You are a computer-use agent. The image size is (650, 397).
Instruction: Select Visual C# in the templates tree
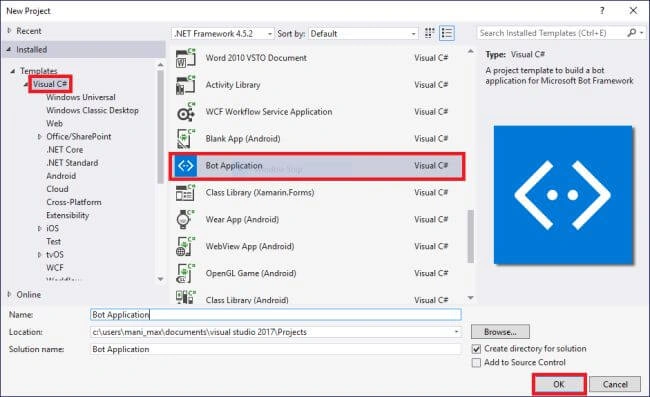tap(50, 84)
